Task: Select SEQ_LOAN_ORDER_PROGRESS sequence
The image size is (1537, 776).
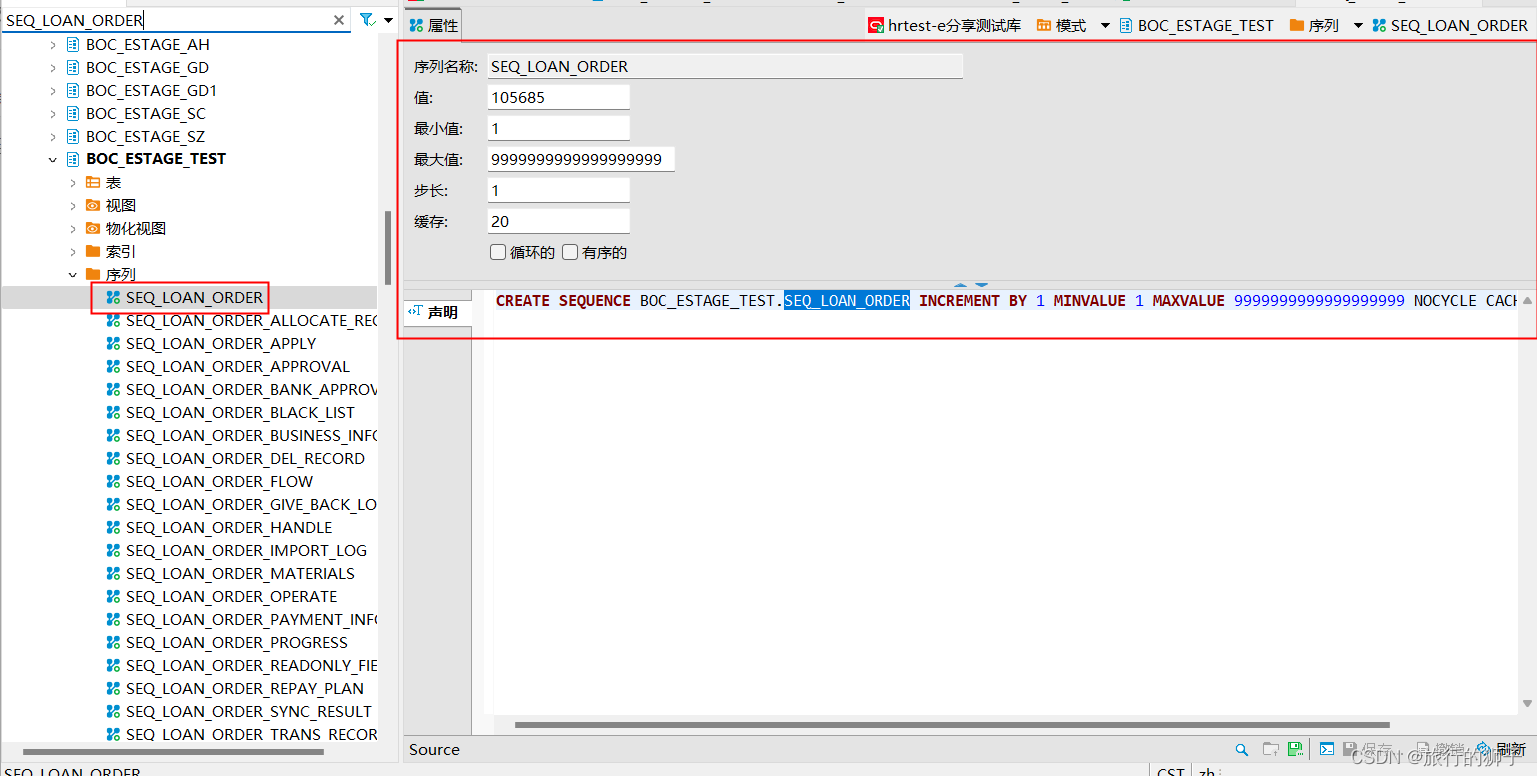Action: (236, 643)
